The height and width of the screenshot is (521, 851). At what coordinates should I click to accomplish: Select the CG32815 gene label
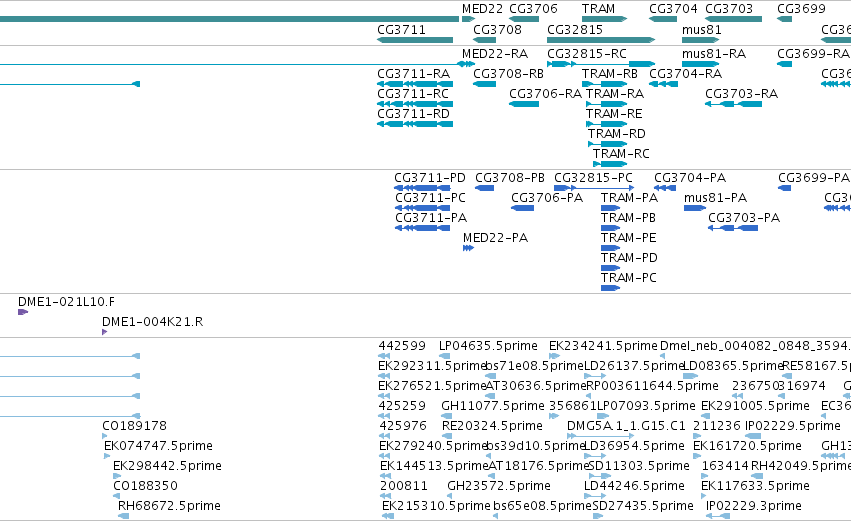click(575, 29)
